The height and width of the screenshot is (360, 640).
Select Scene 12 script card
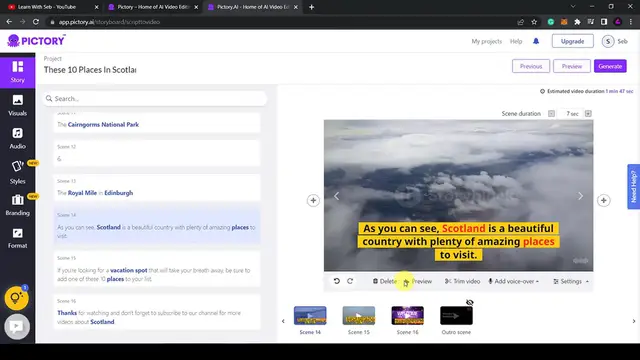point(157,153)
